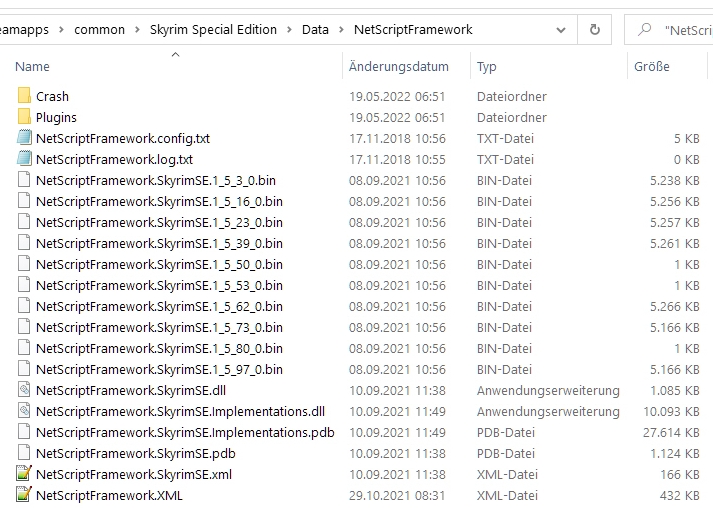Select NetScriptFramework.SkyrimSE.Implementations.pdb file
Viewport: 713px width, 508px height.
pos(184,432)
